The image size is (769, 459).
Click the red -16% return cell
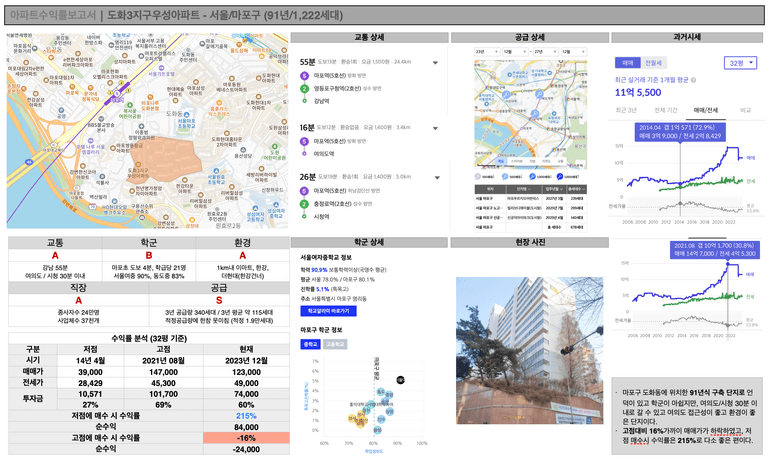tap(246, 438)
